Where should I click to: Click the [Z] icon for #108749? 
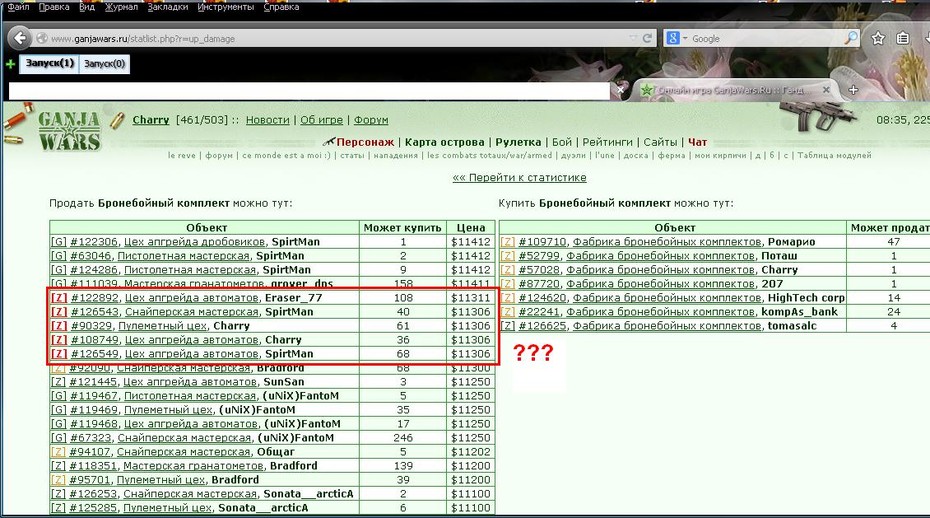click(59, 339)
